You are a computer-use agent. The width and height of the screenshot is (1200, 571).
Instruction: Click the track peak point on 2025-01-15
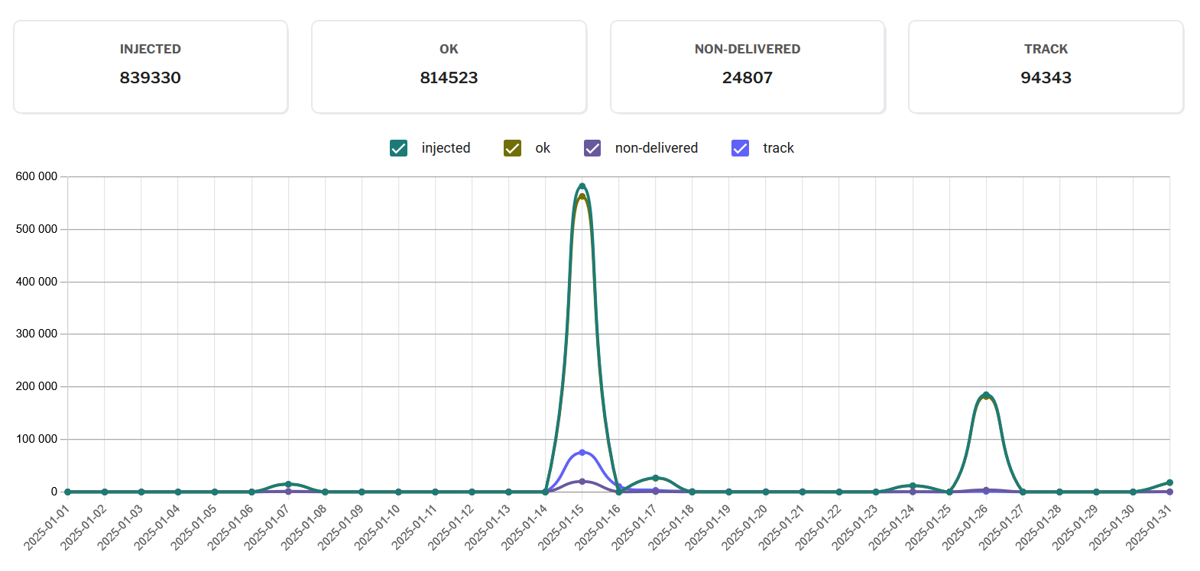click(582, 453)
